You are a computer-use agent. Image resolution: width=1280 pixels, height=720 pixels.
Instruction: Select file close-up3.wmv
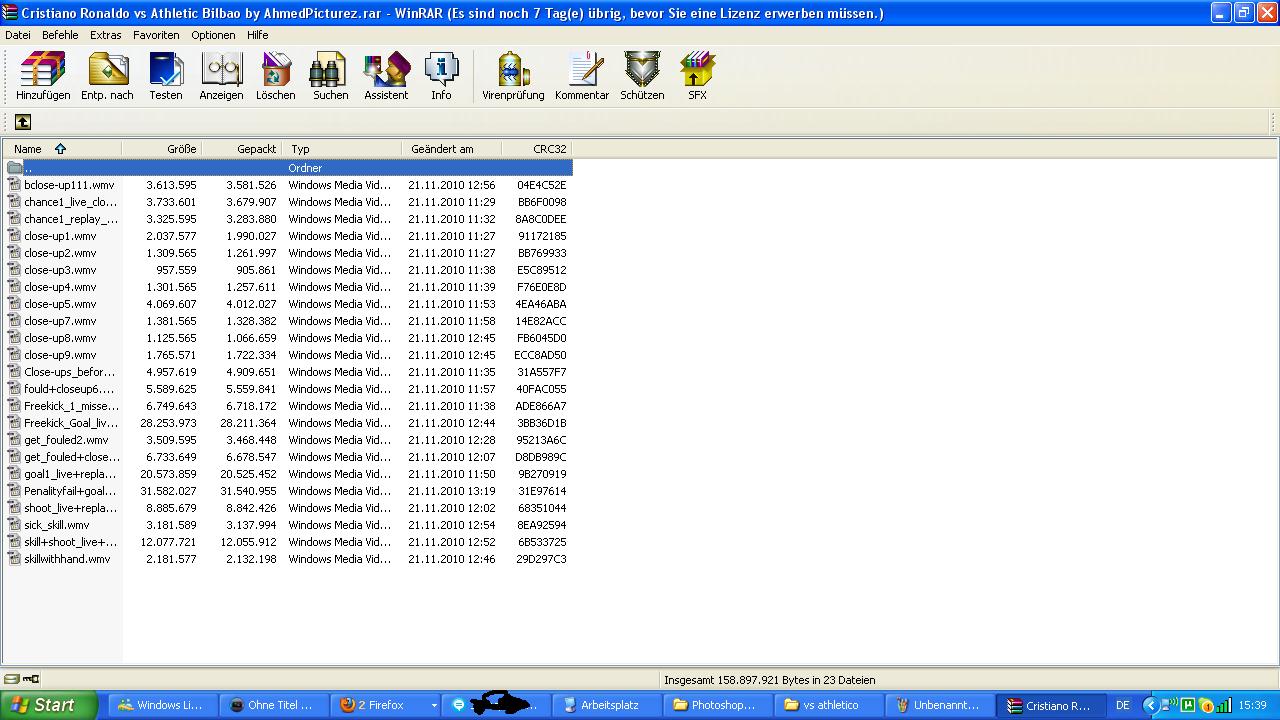[x=60, y=270]
